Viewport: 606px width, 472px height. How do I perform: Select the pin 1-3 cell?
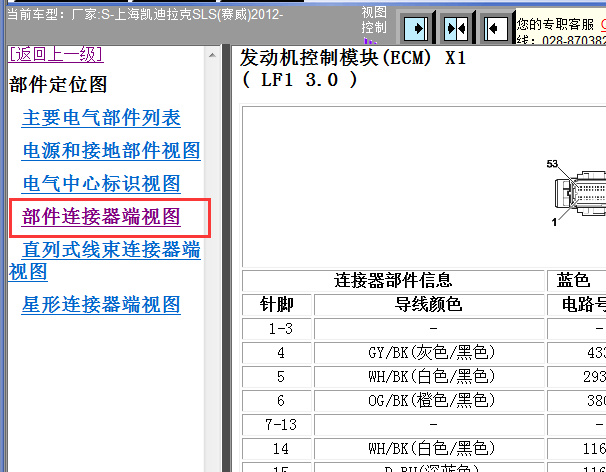click(x=277, y=329)
